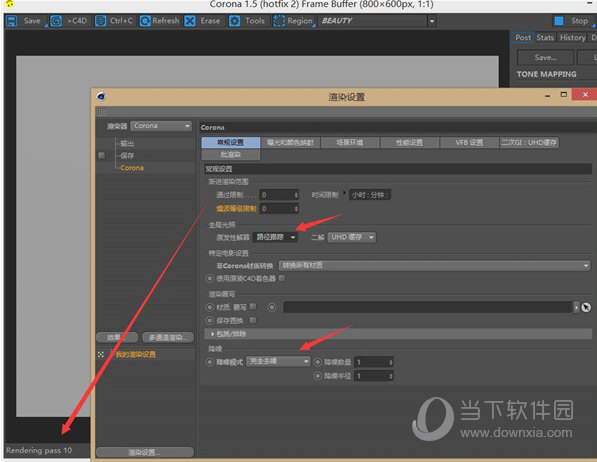597x462 pixels.
Task: Click the >C4D send-to-picture-viewer icon
Action: pos(56,21)
